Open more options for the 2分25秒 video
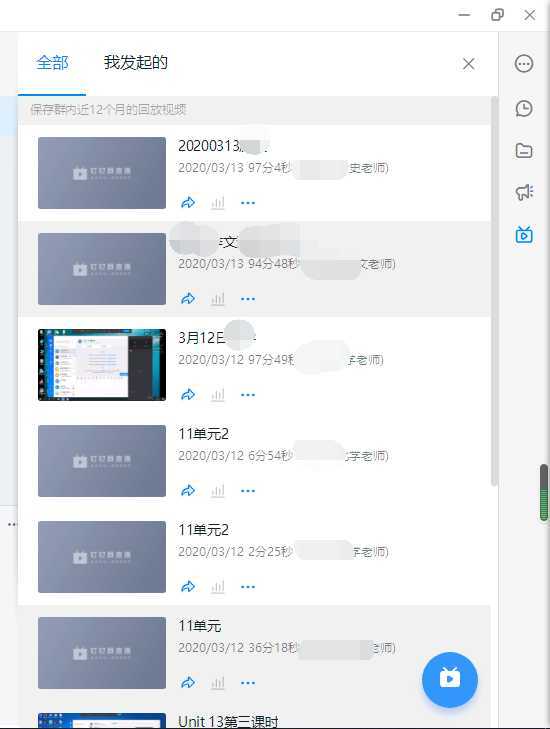This screenshot has height=729, width=550. 248,587
